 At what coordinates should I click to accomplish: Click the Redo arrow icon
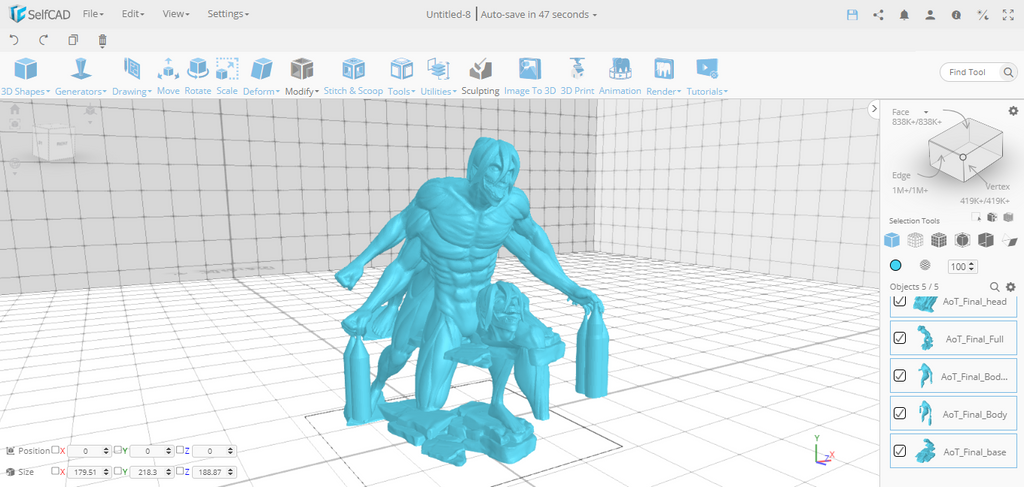coord(44,40)
